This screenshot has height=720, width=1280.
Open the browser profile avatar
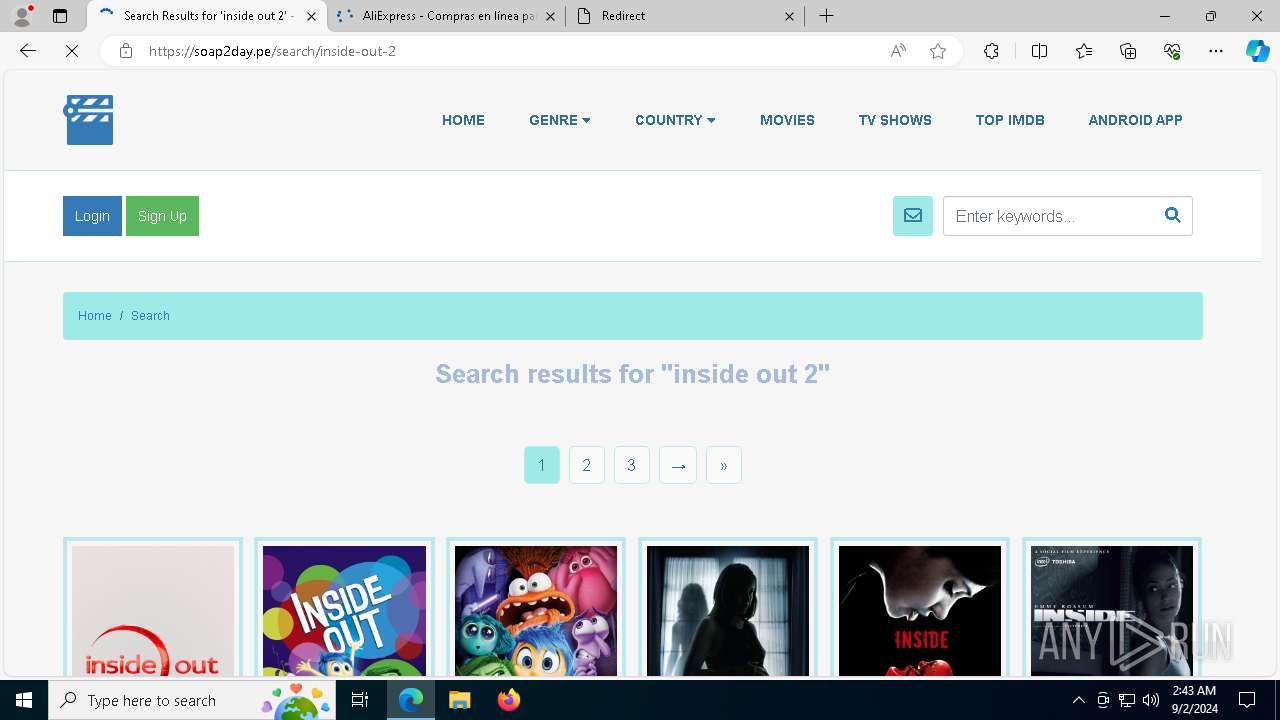[22, 16]
